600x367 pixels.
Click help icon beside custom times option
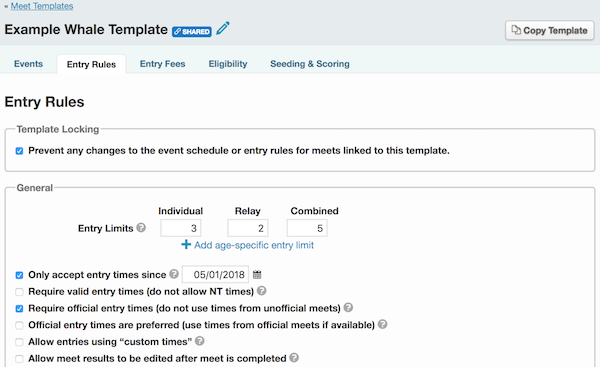coord(199,341)
